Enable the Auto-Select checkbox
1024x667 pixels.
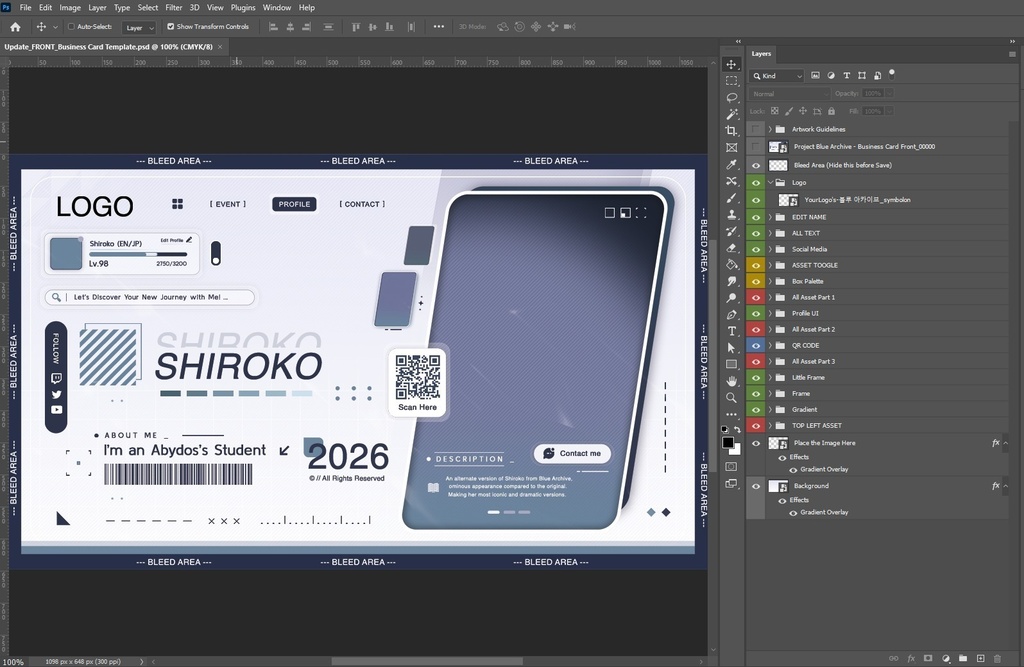(71, 27)
